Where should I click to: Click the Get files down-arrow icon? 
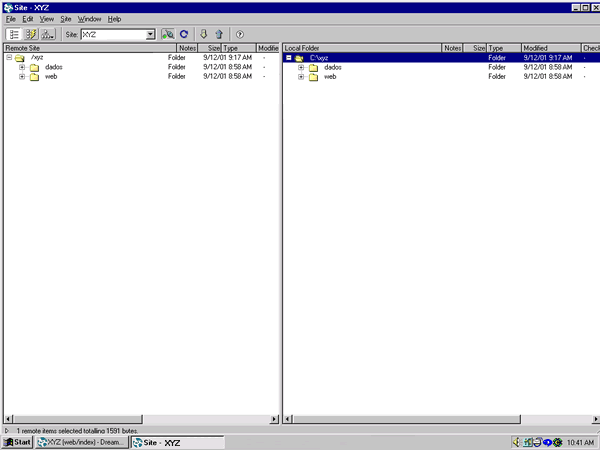click(203, 34)
